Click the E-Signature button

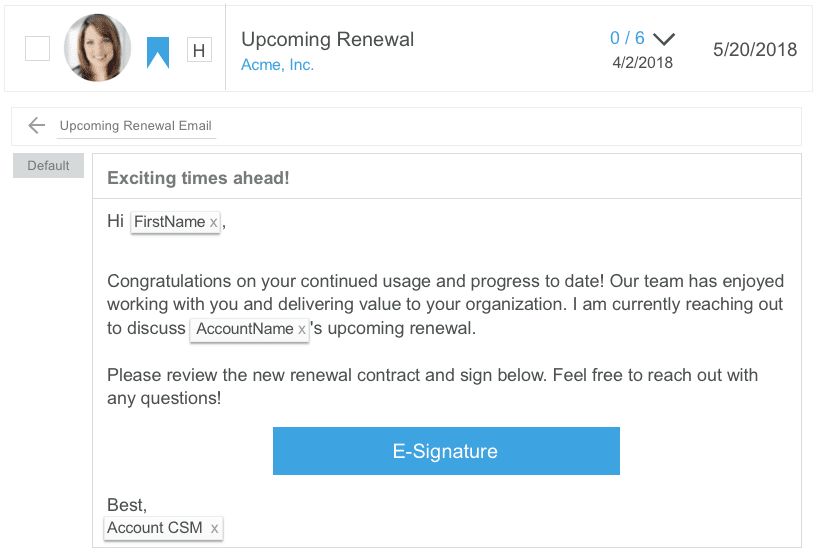point(446,451)
